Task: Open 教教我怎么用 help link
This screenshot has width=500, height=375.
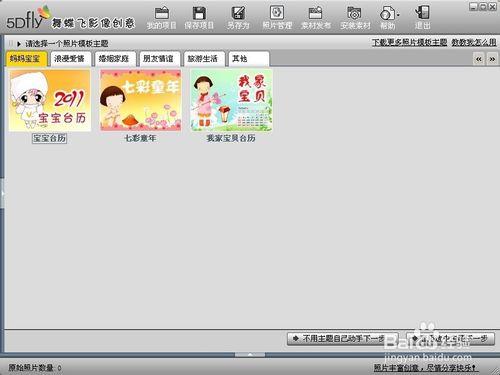Action: tap(474, 43)
